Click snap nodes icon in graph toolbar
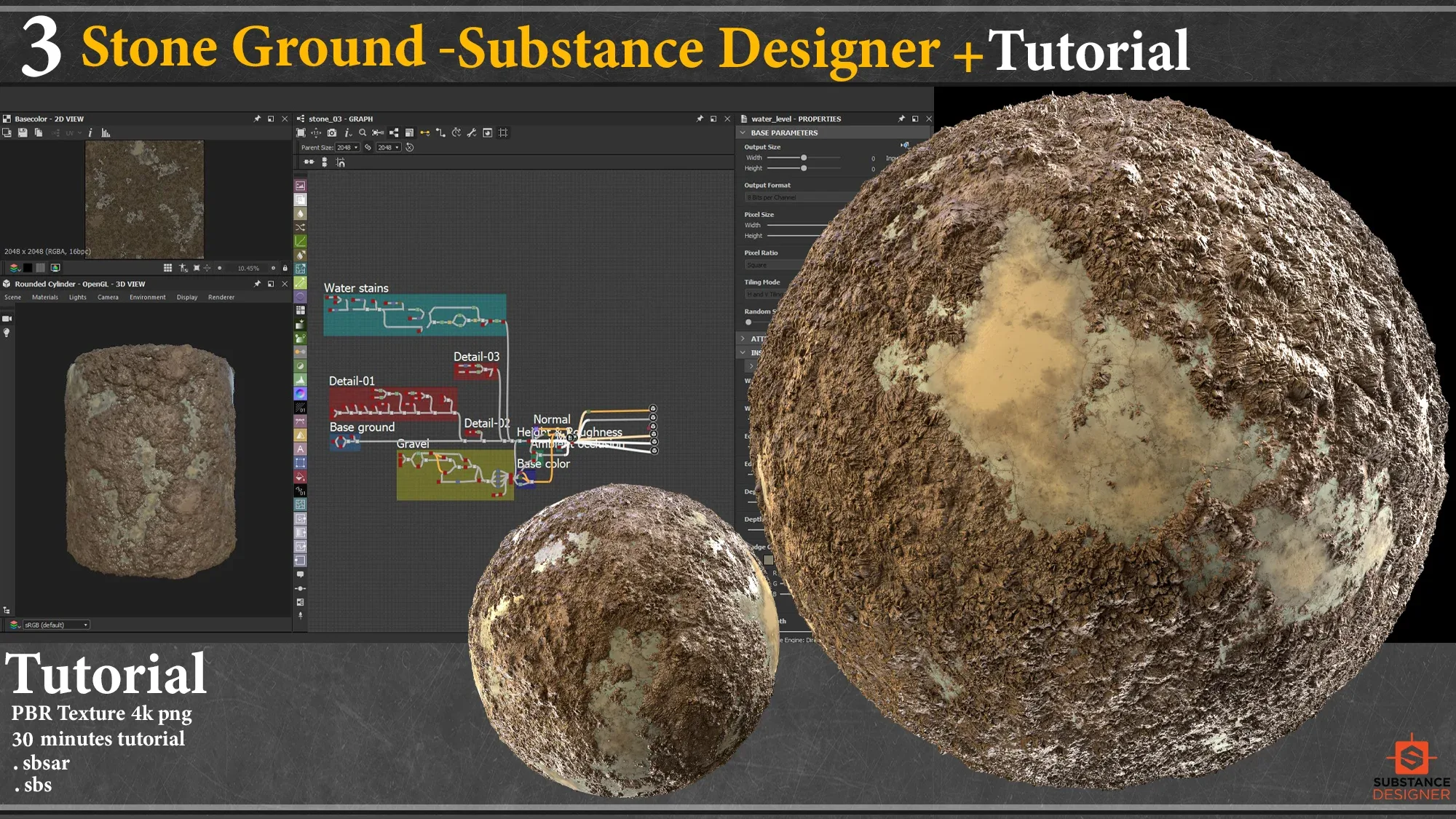 tap(341, 162)
